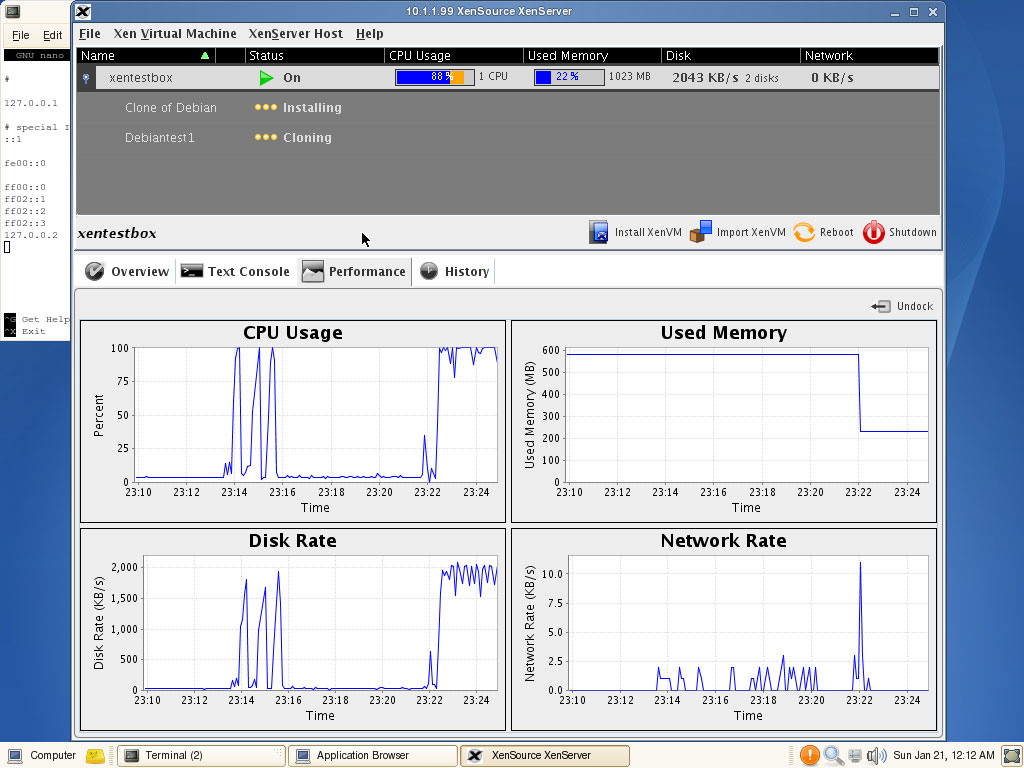Open File menu in the terminal window
This screenshot has height=768, width=1024.
[x=21, y=35]
